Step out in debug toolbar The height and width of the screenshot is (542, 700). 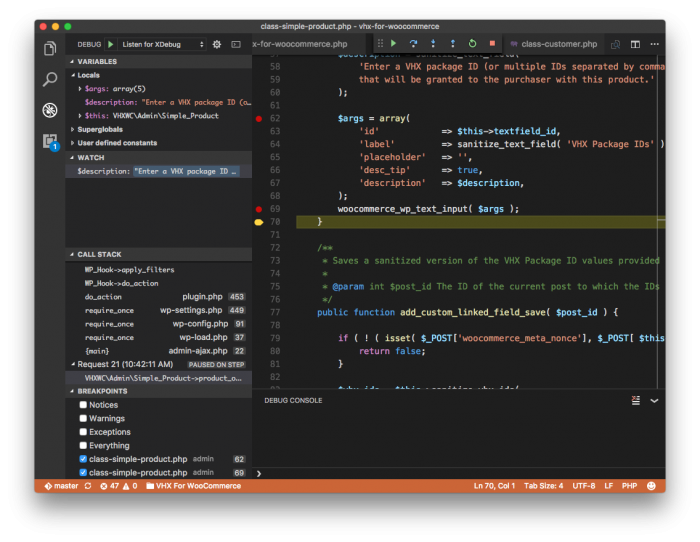[x=453, y=43]
